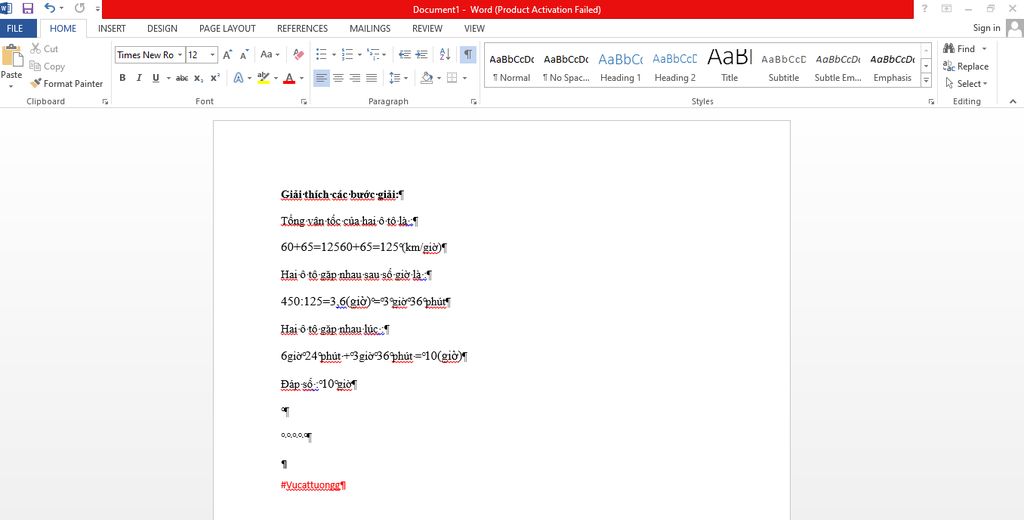This screenshot has height=520, width=1024.
Task: Open Paragraph dialog launcher
Action: click(x=473, y=102)
